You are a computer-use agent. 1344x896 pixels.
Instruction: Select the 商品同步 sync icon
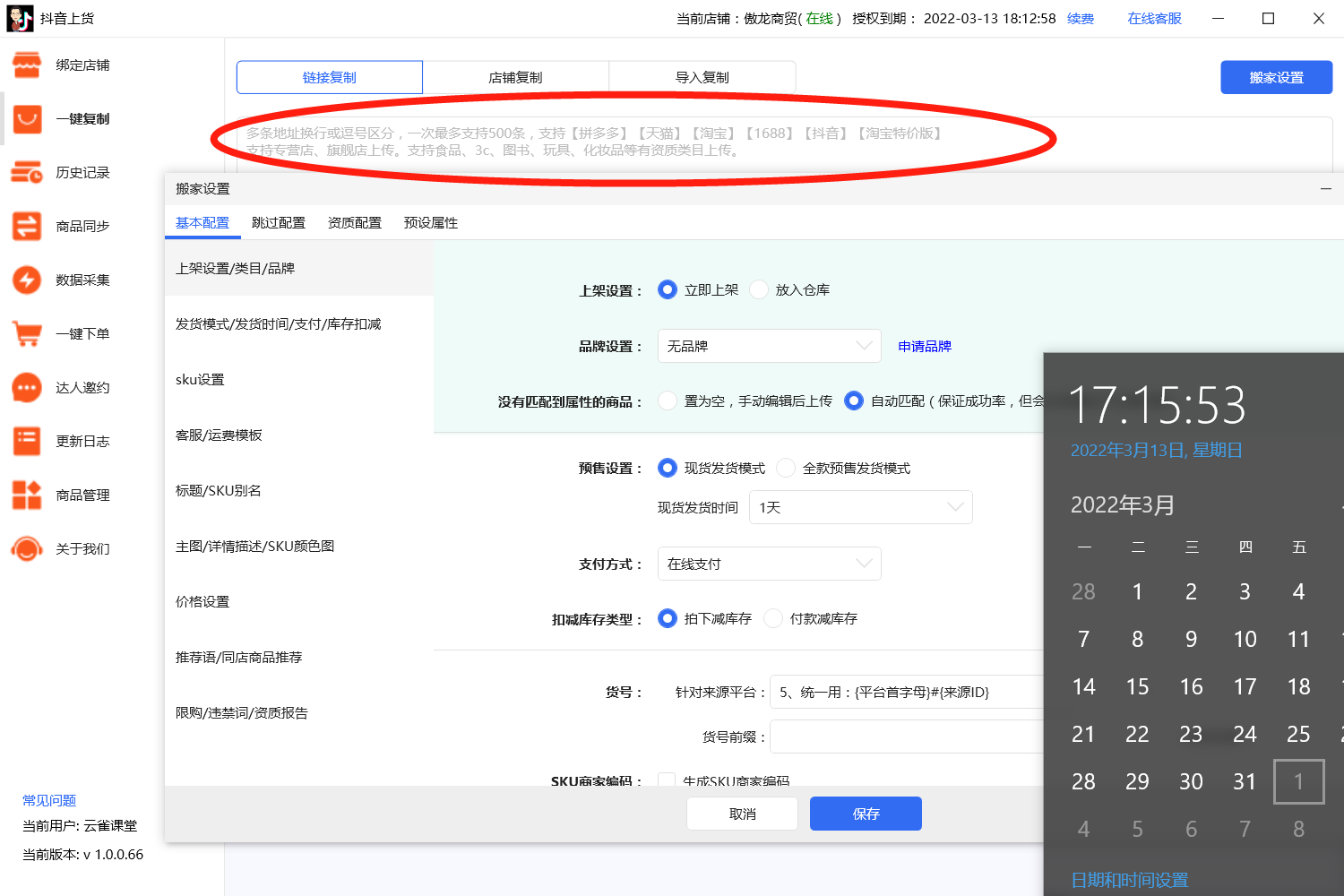tap(27, 227)
